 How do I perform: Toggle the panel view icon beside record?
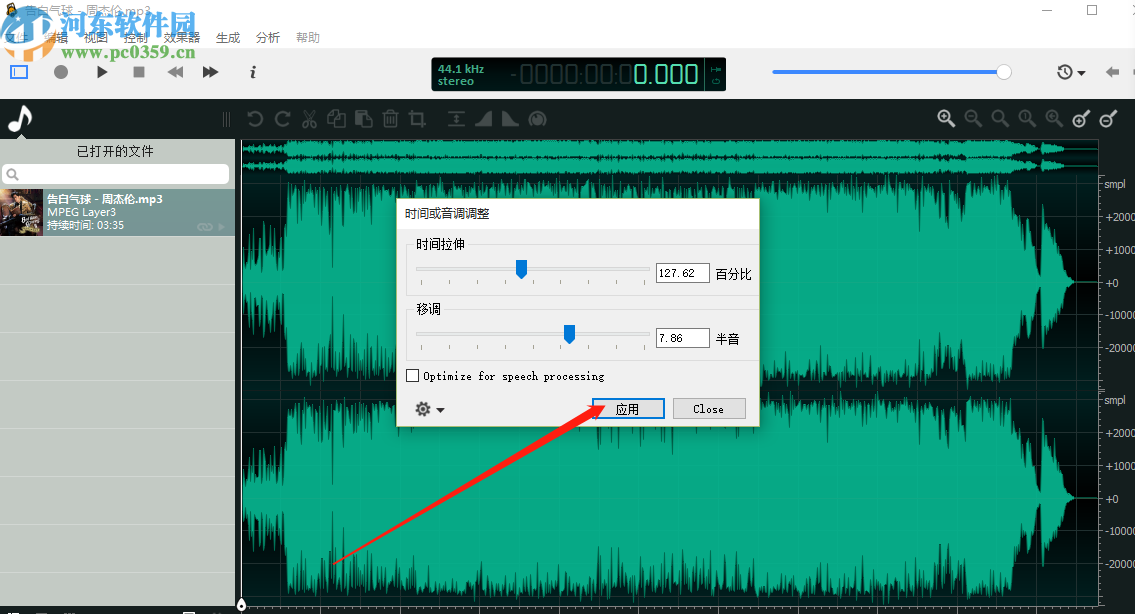click(20, 72)
